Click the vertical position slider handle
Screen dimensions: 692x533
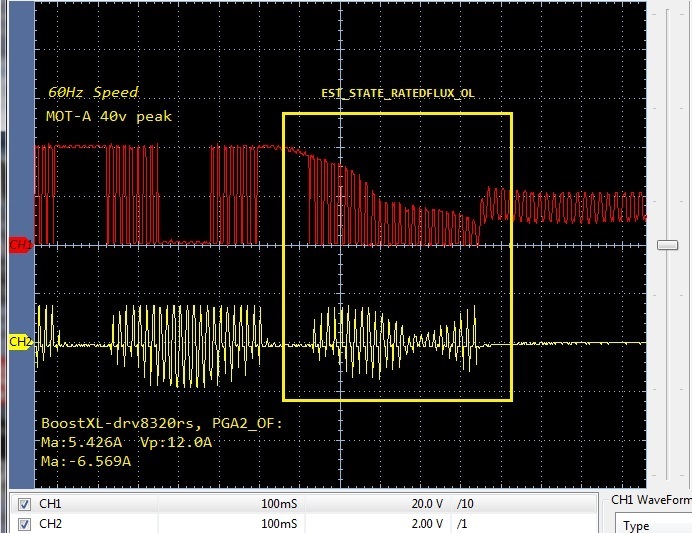(x=667, y=245)
